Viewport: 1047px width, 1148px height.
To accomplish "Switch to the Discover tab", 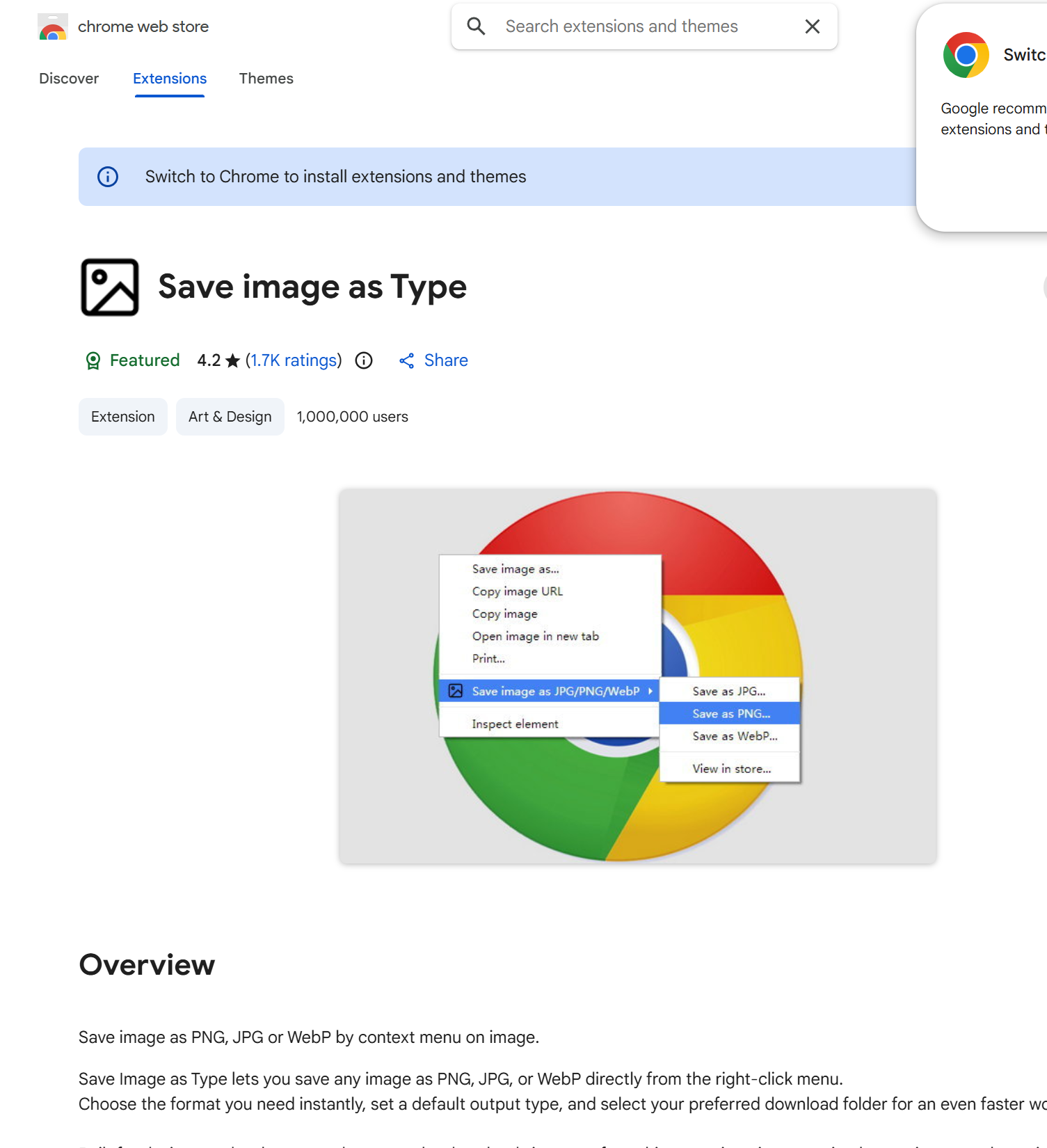I will pos(69,79).
